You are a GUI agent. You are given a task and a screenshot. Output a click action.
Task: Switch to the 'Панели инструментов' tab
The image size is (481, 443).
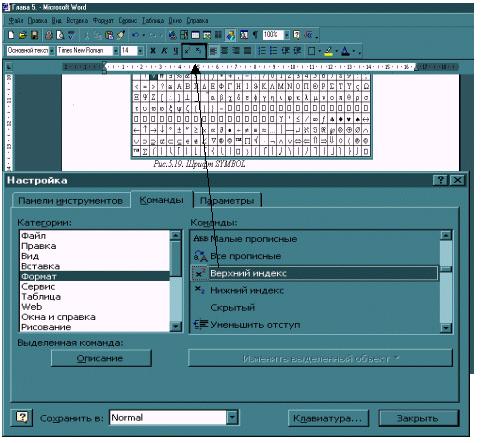(x=71, y=200)
